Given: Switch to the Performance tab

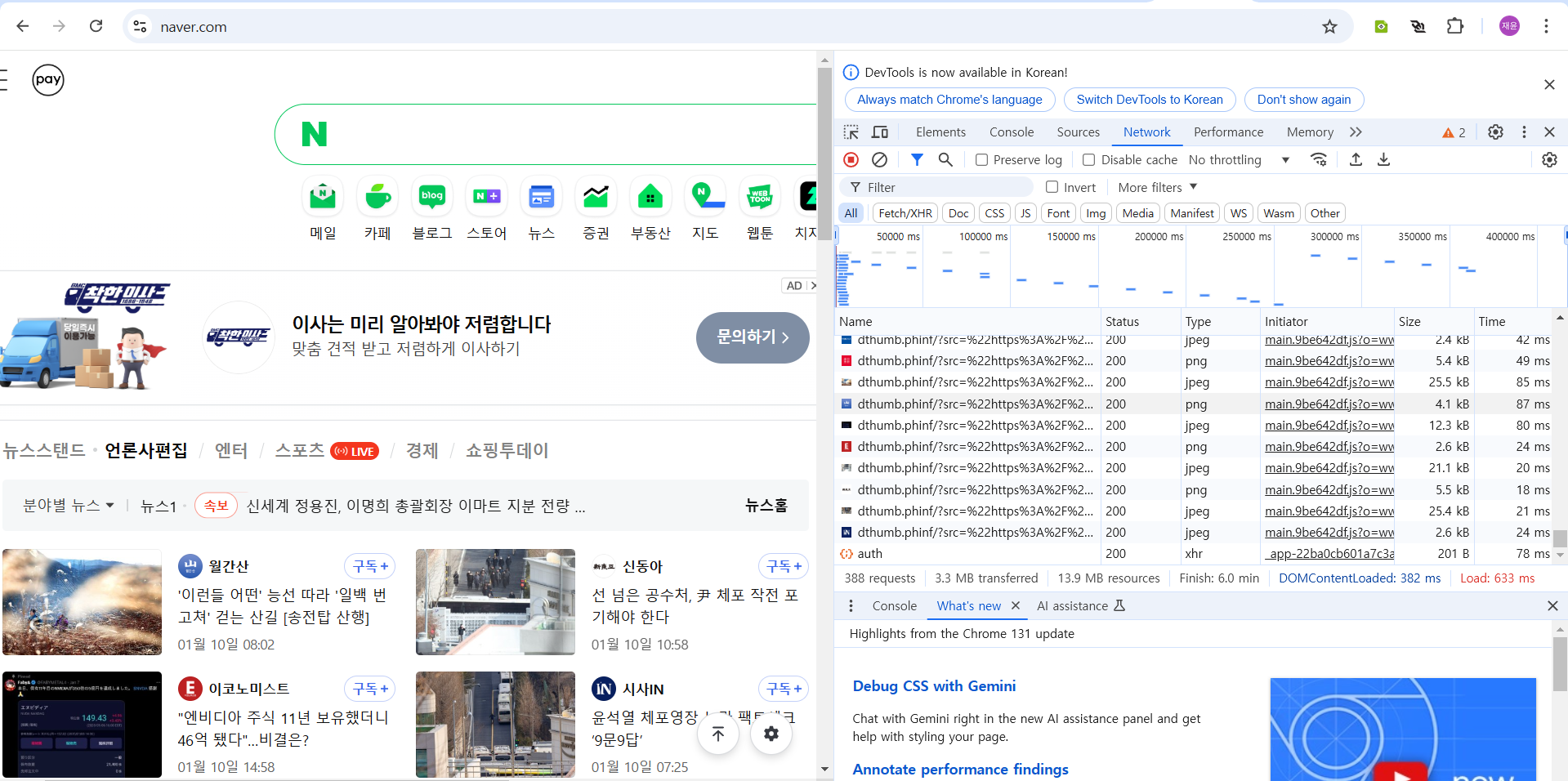Looking at the screenshot, I should coord(1228,132).
